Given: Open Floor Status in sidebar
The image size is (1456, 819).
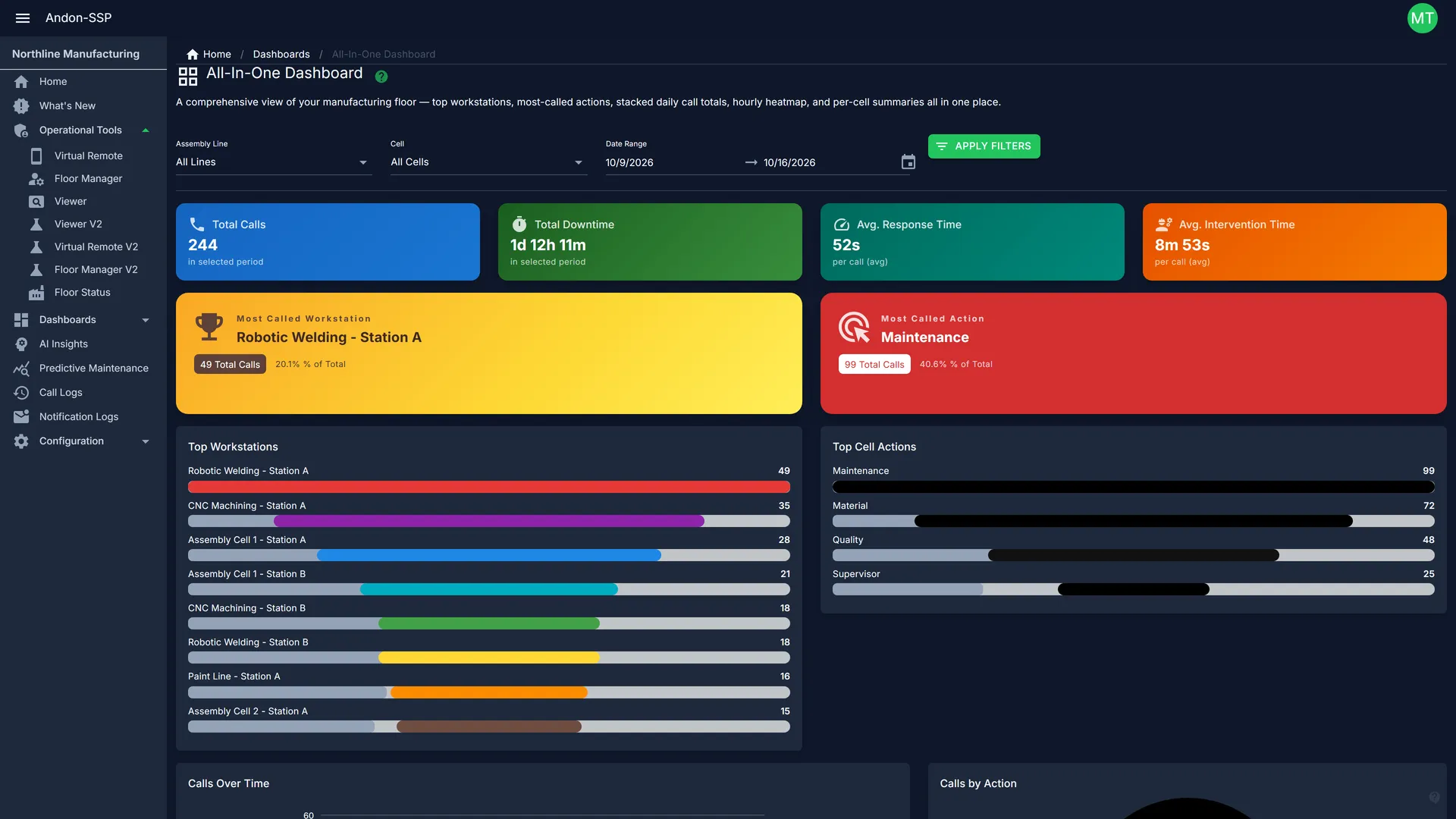Looking at the screenshot, I should point(83,292).
